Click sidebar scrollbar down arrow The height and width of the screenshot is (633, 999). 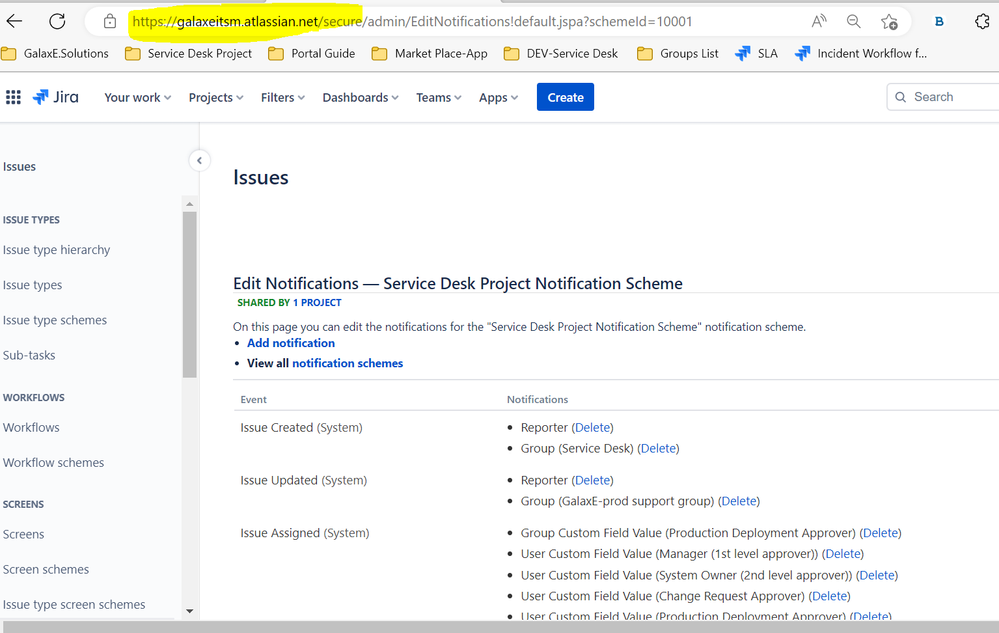tap(189, 611)
